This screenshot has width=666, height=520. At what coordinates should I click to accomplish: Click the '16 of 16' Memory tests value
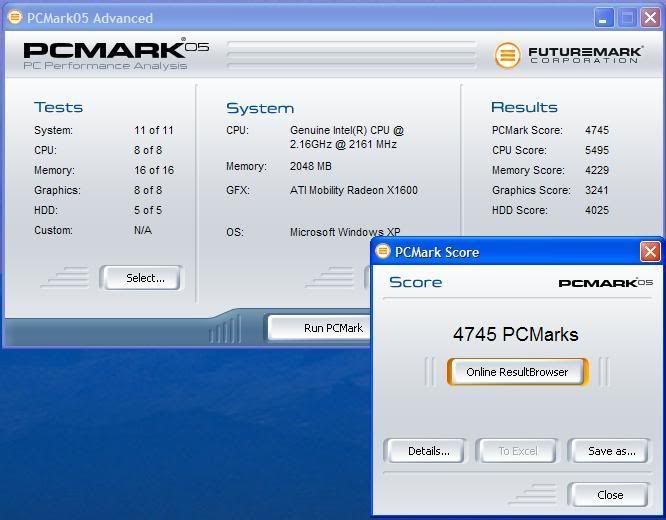coord(154,170)
